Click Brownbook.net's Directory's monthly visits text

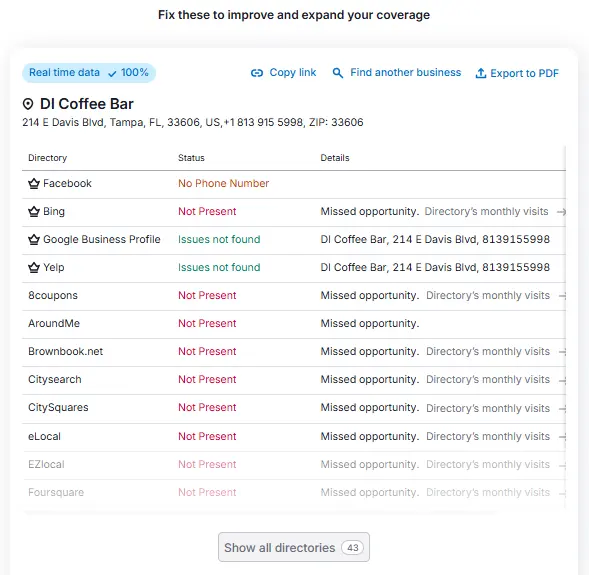click(488, 352)
